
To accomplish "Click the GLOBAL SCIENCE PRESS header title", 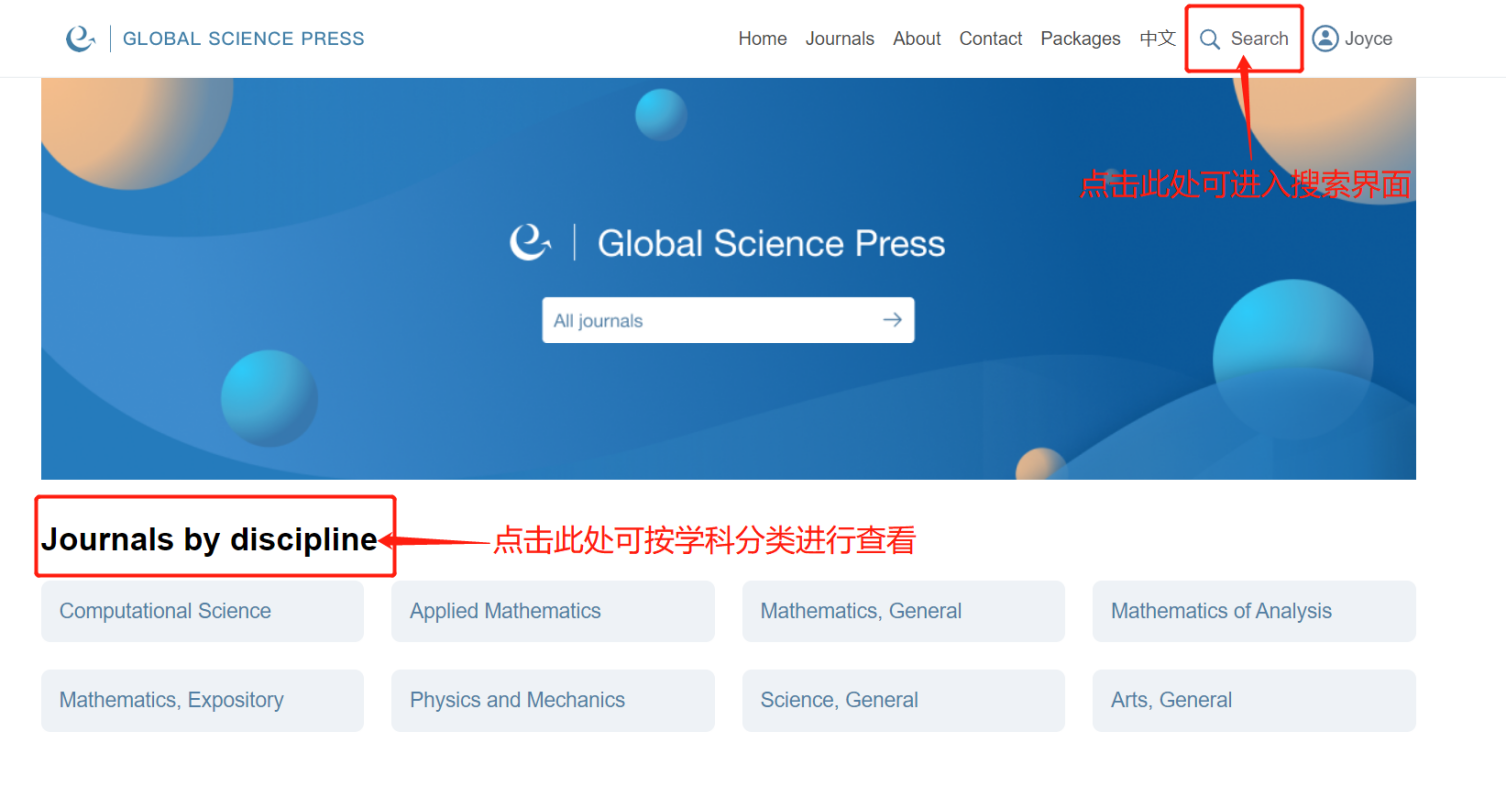I will coord(243,39).
